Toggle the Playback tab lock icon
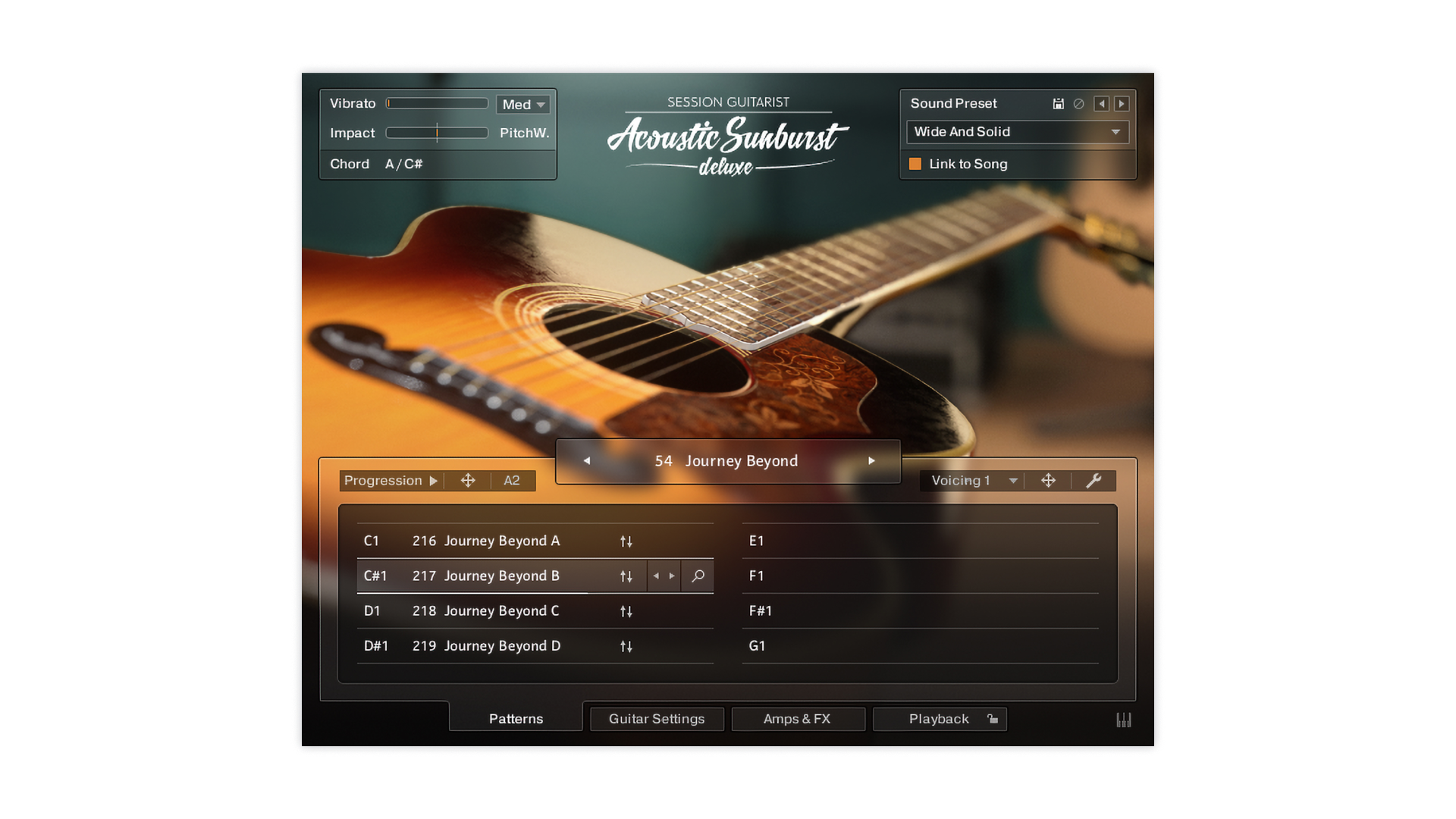This screenshot has height=819, width=1456. click(x=993, y=719)
